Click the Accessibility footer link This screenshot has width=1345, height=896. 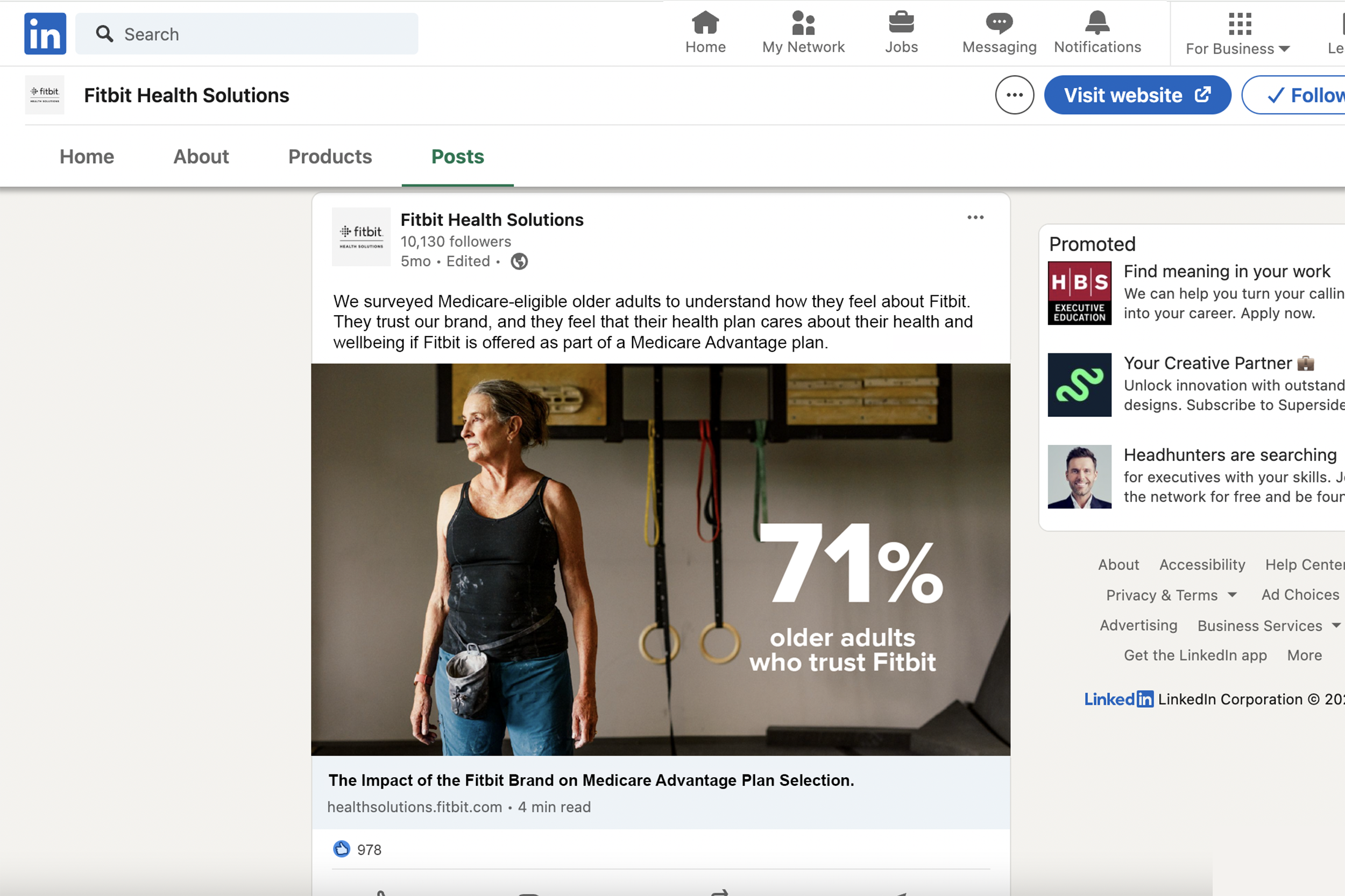click(x=1201, y=565)
